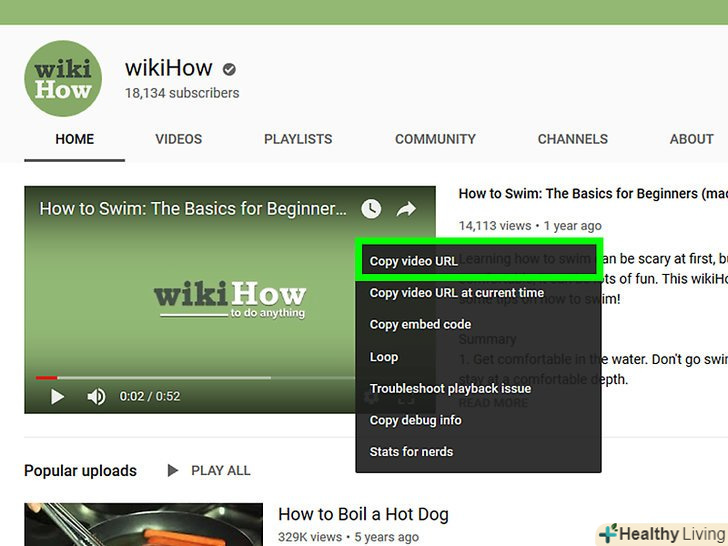
Task: Click the verified checkmark badge beside wikiHow
Action: pos(229,69)
